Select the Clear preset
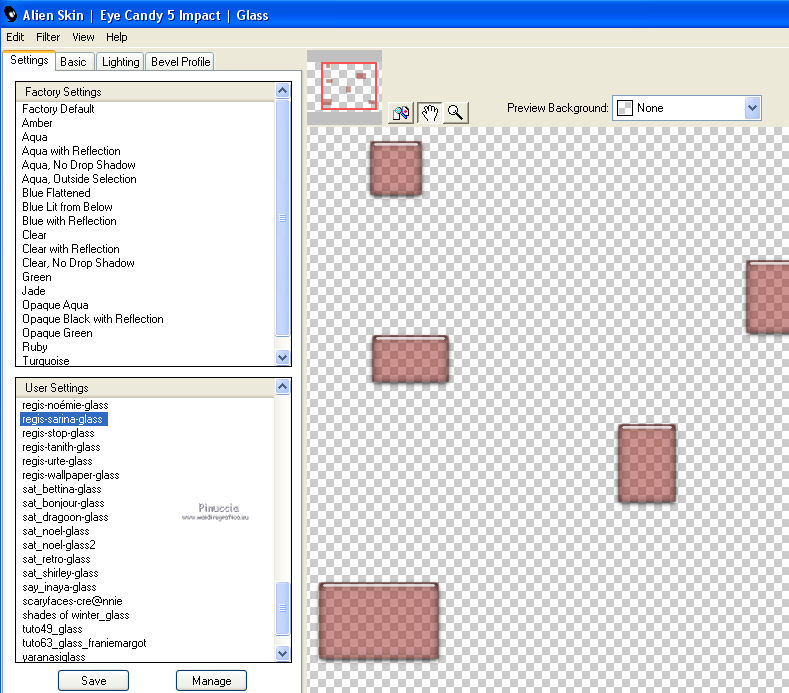The image size is (789, 693). [x=34, y=235]
